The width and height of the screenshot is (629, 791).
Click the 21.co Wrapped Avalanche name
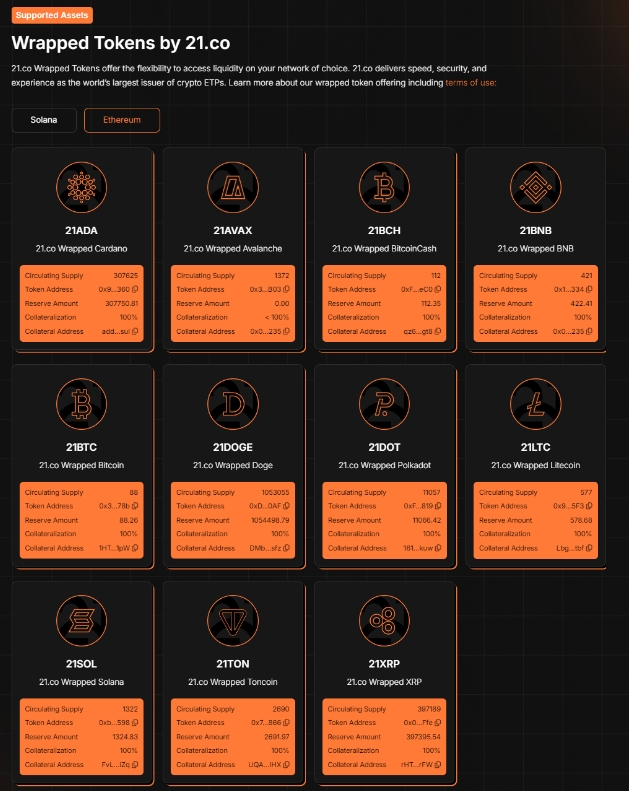(x=233, y=249)
